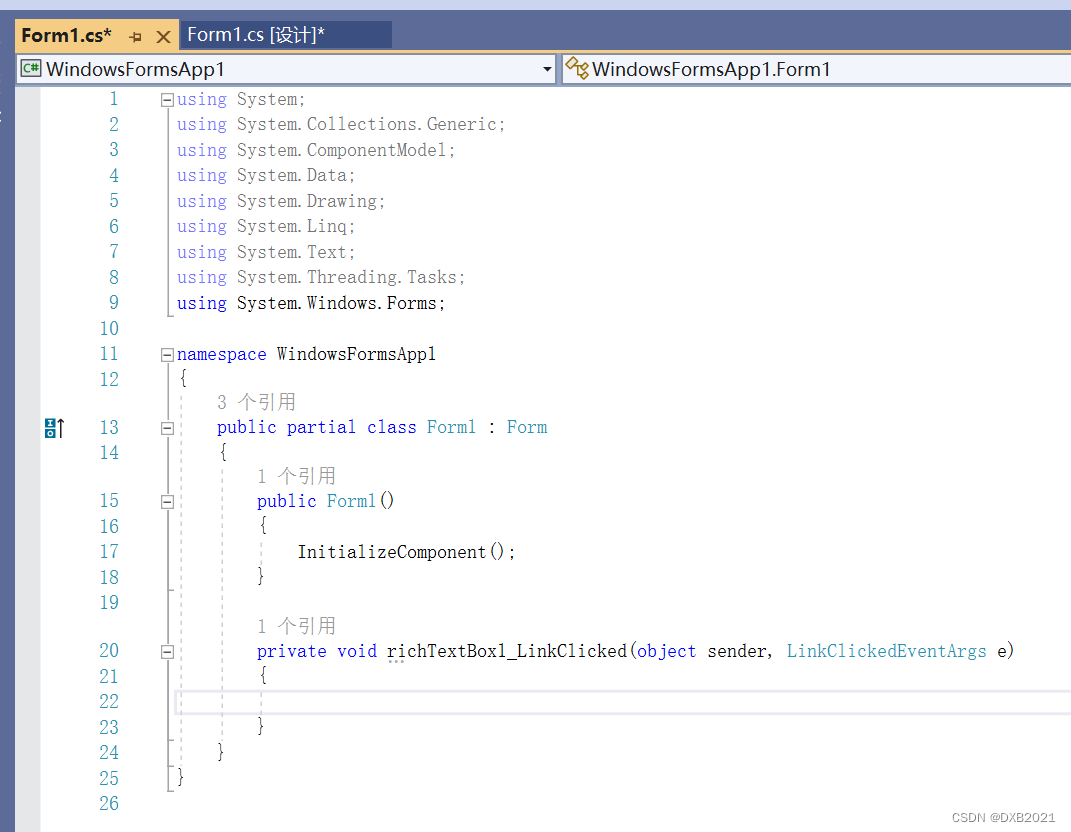Image resolution: width=1071 pixels, height=832 pixels.
Task: Click 'using System.Collections.Generic;' line
Action: [x=341, y=124]
